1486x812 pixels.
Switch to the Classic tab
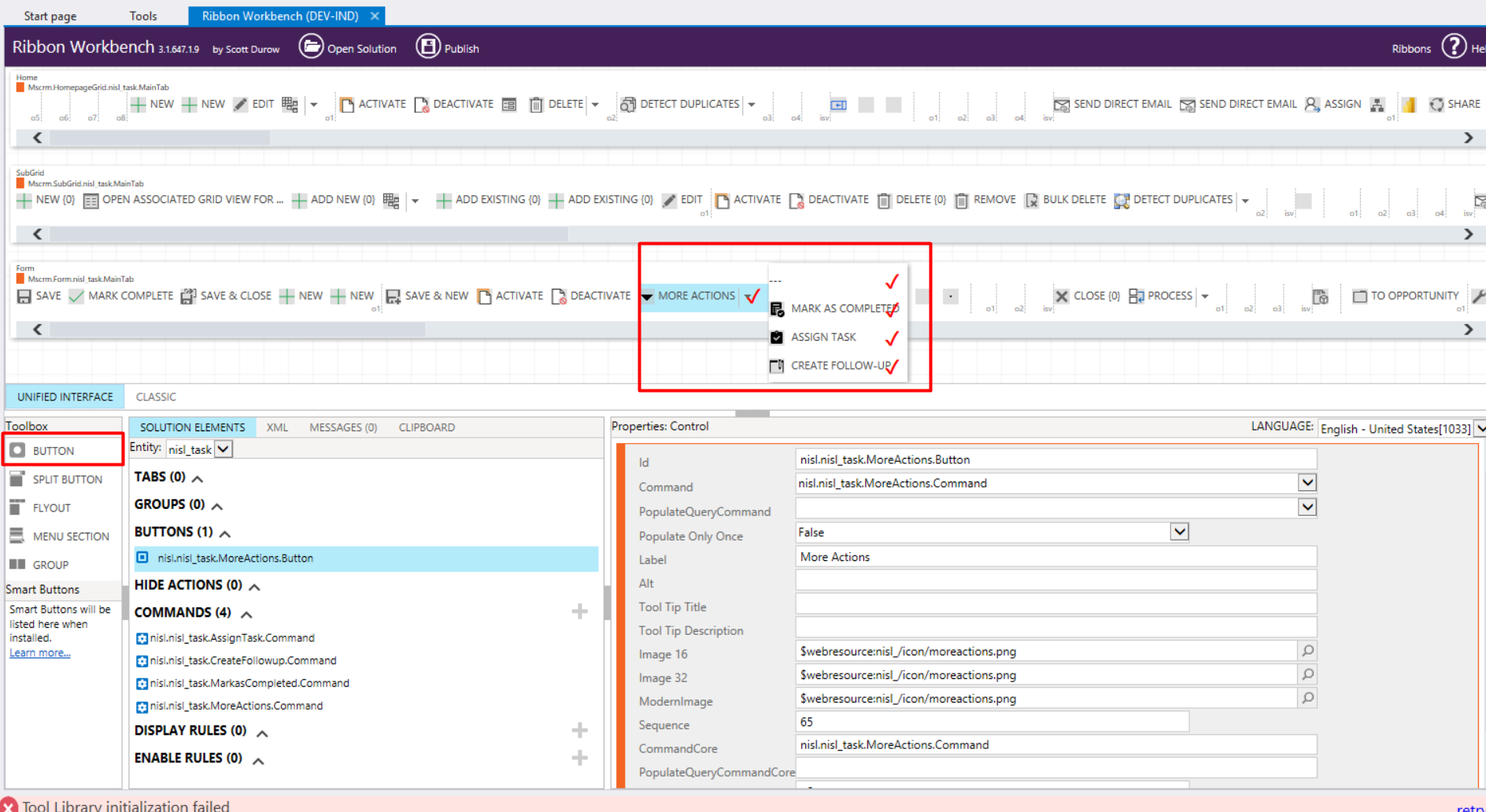156,397
